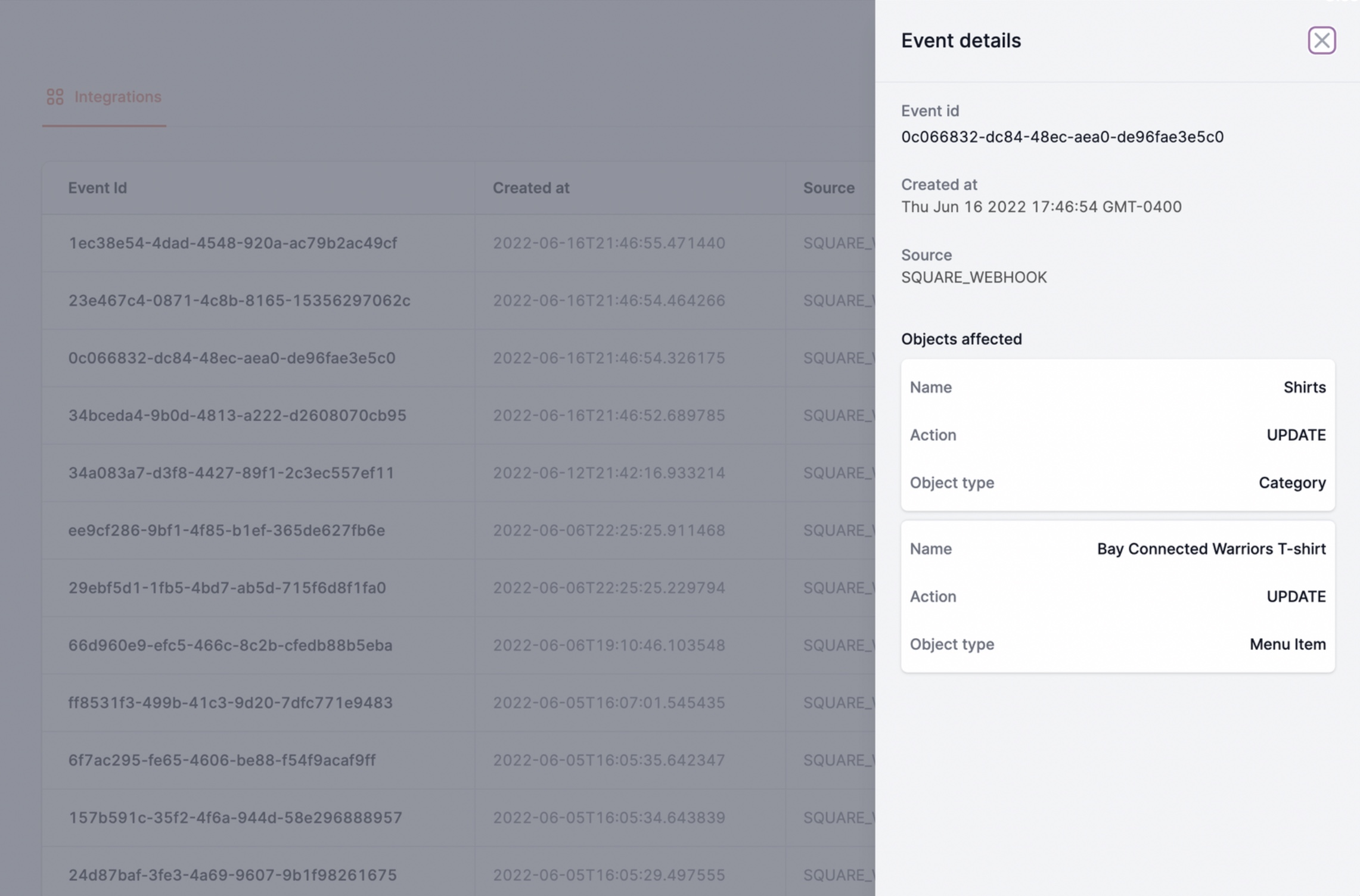
Task: Click the event id value in details panel
Action: pyautogui.click(x=1062, y=137)
